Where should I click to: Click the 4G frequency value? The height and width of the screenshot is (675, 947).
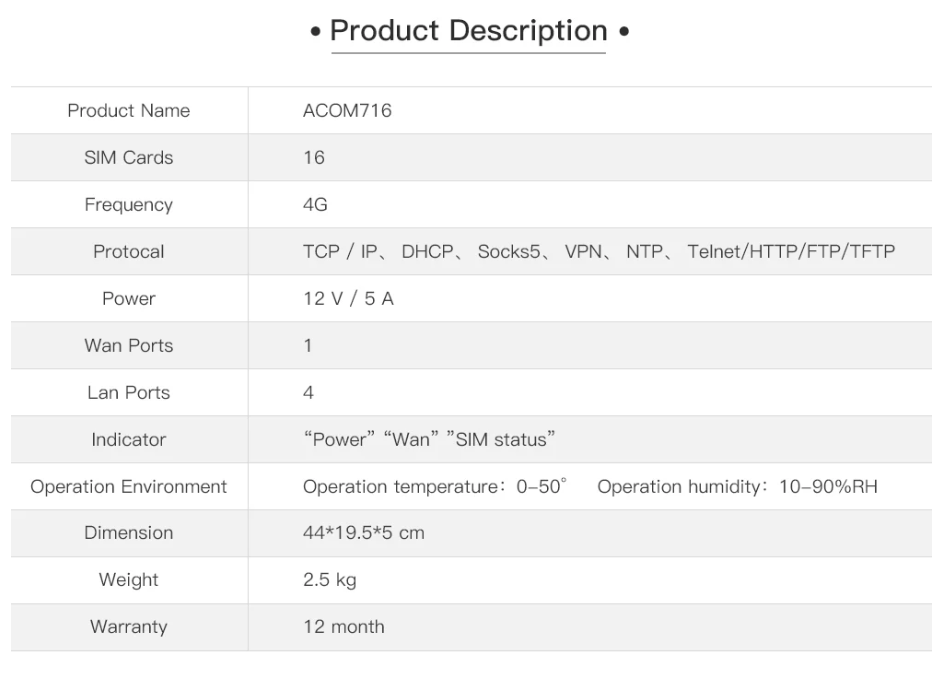(315, 205)
